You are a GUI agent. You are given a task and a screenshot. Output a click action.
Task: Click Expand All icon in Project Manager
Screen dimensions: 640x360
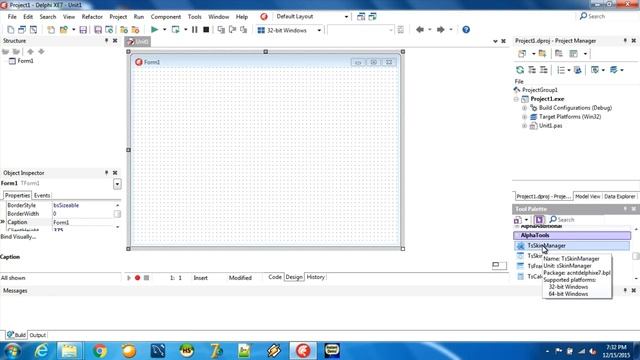click(x=532, y=70)
